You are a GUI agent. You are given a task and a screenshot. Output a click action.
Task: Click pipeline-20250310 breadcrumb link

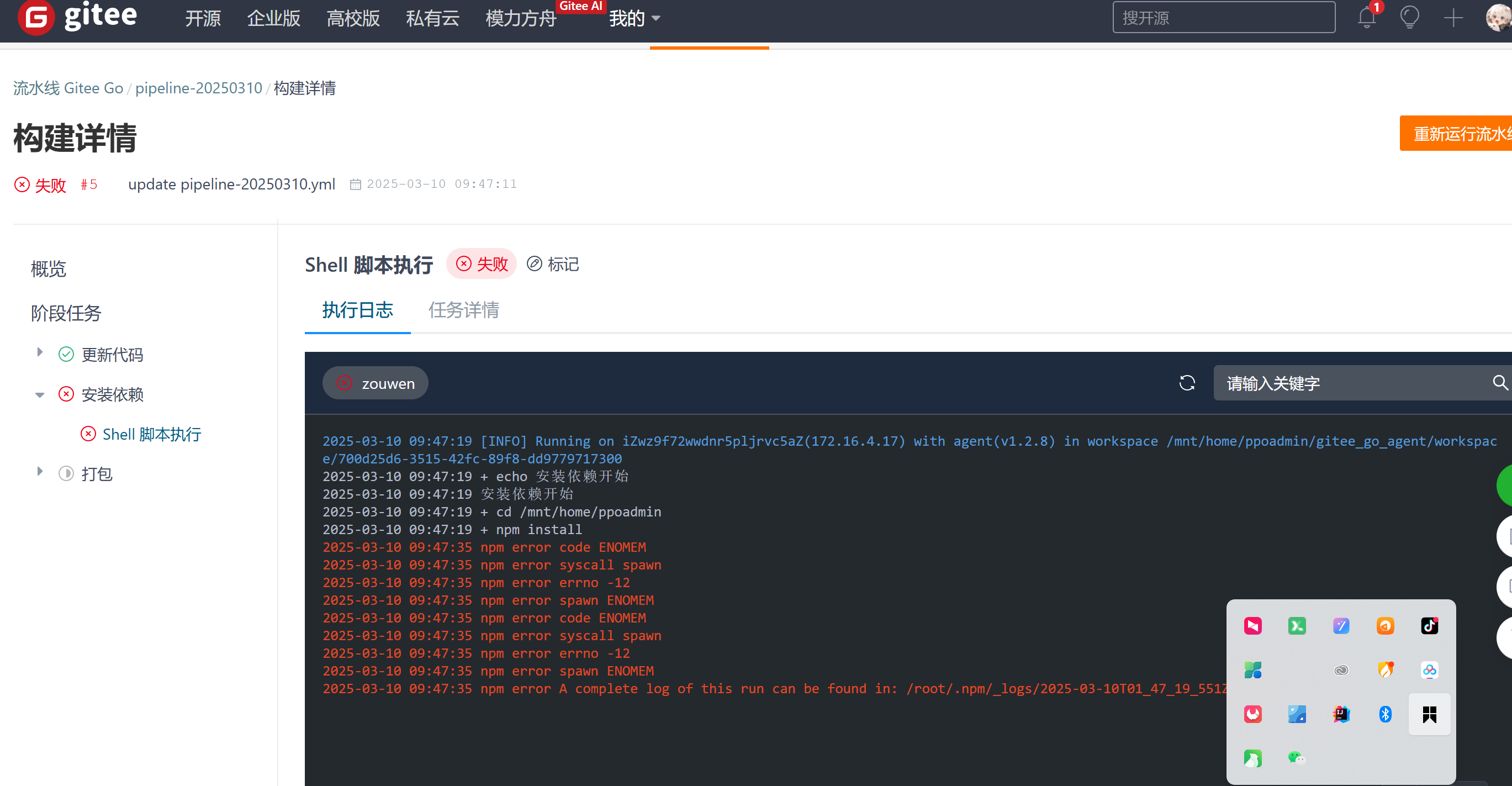coord(198,88)
